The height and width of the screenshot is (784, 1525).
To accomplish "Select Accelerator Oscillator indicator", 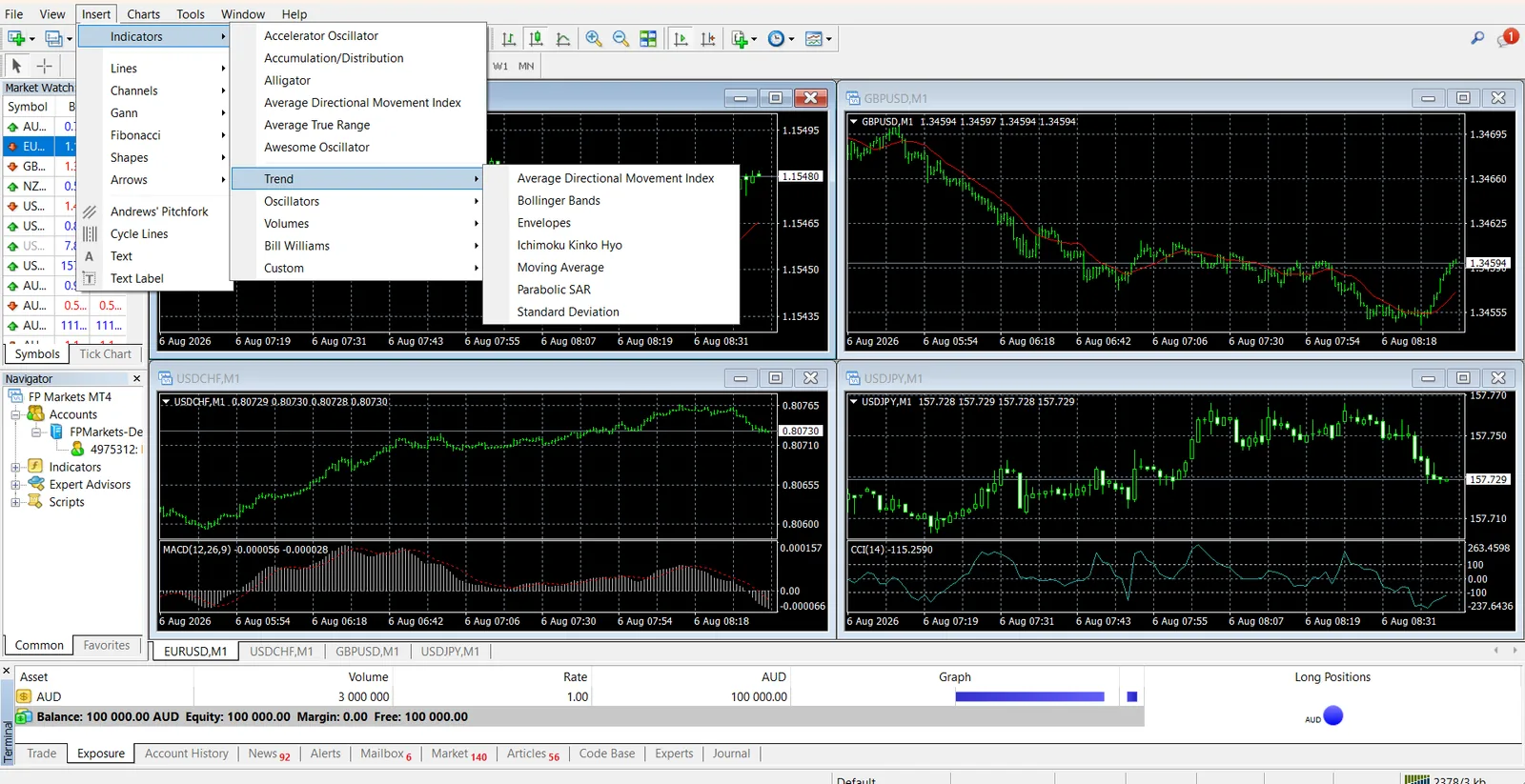I will 321,35.
